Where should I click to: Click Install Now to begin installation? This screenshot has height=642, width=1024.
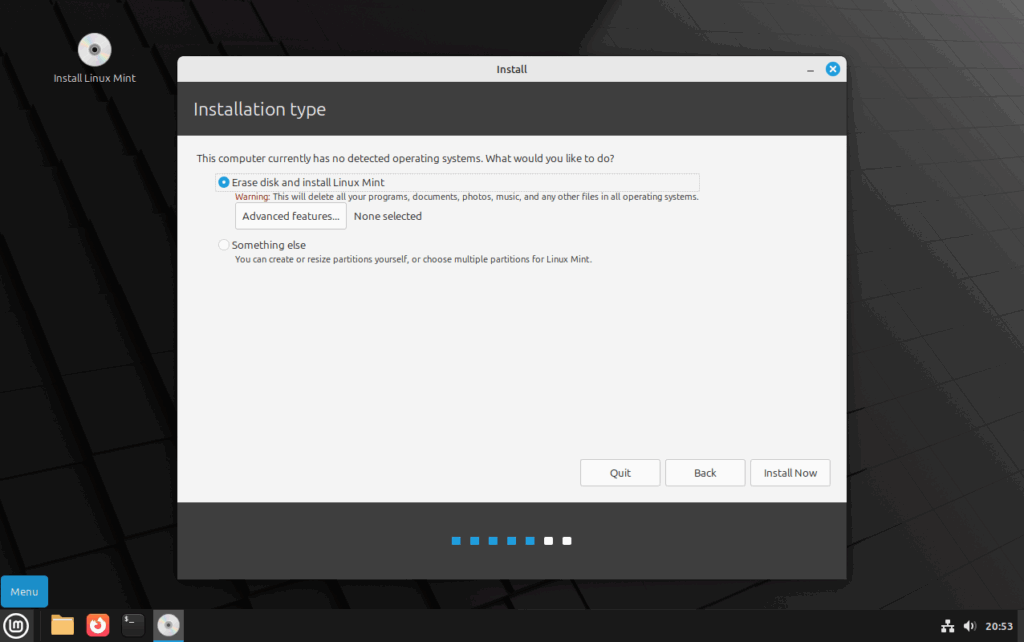point(790,473)
